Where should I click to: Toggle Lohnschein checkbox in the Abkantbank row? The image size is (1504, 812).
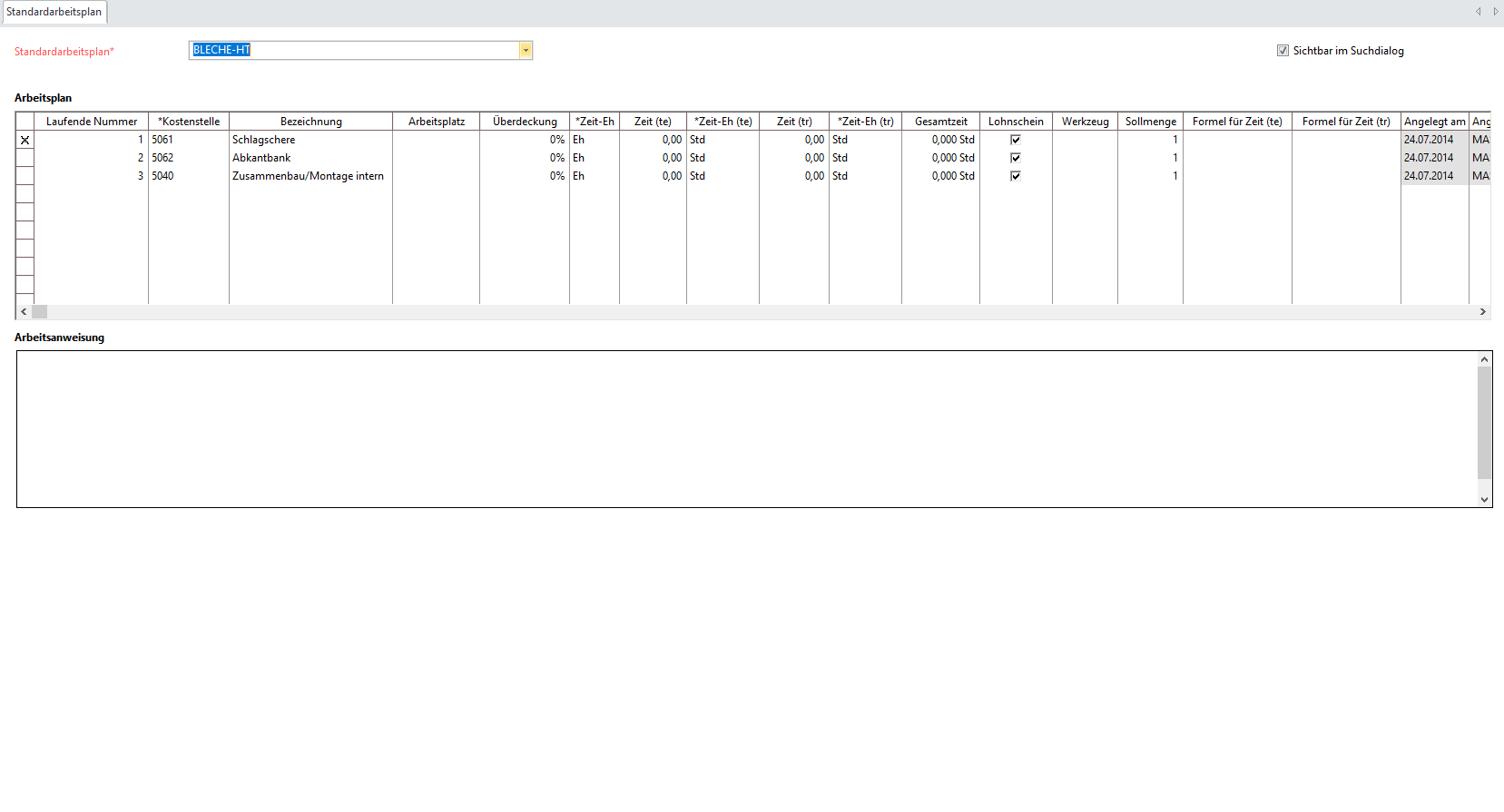(1016, 158)
